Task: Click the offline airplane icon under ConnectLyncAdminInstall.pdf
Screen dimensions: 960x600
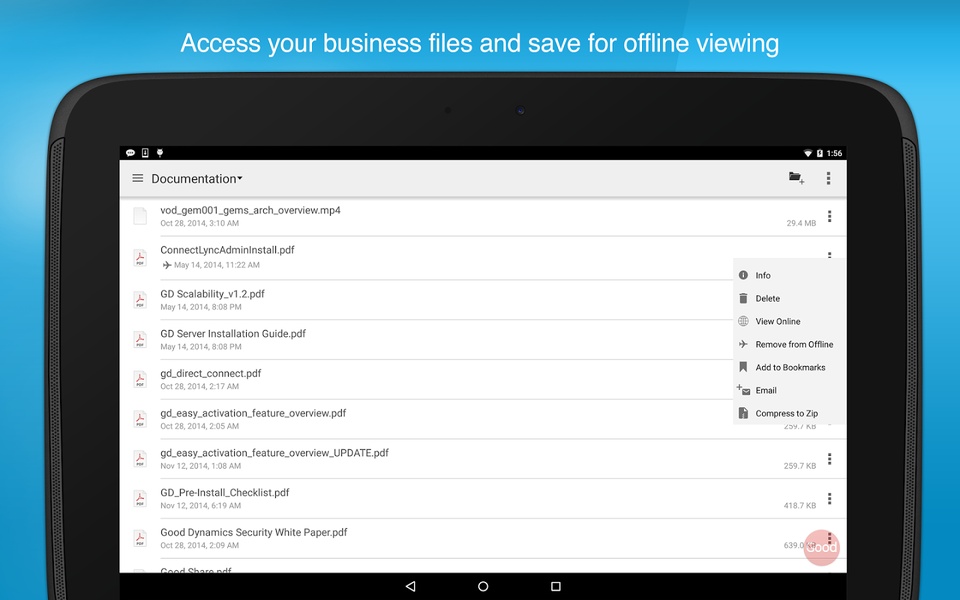Action: coord(167,265)
